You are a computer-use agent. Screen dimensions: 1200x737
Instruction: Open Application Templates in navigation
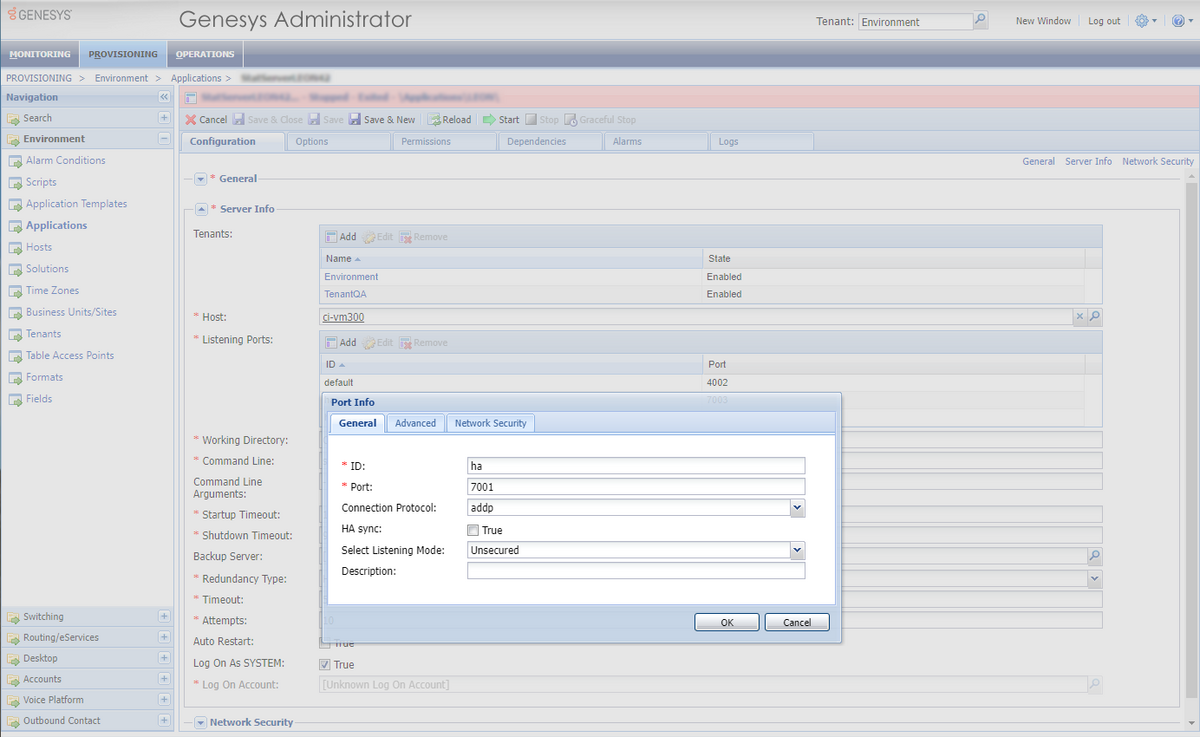(x=76, y=204)
